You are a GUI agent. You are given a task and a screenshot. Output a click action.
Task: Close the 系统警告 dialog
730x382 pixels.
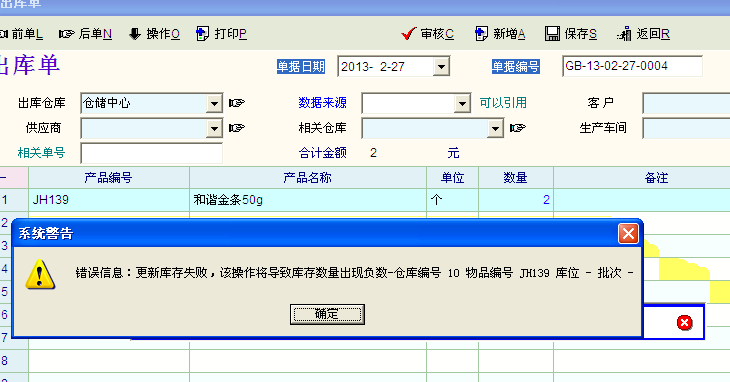pos(628,234)
